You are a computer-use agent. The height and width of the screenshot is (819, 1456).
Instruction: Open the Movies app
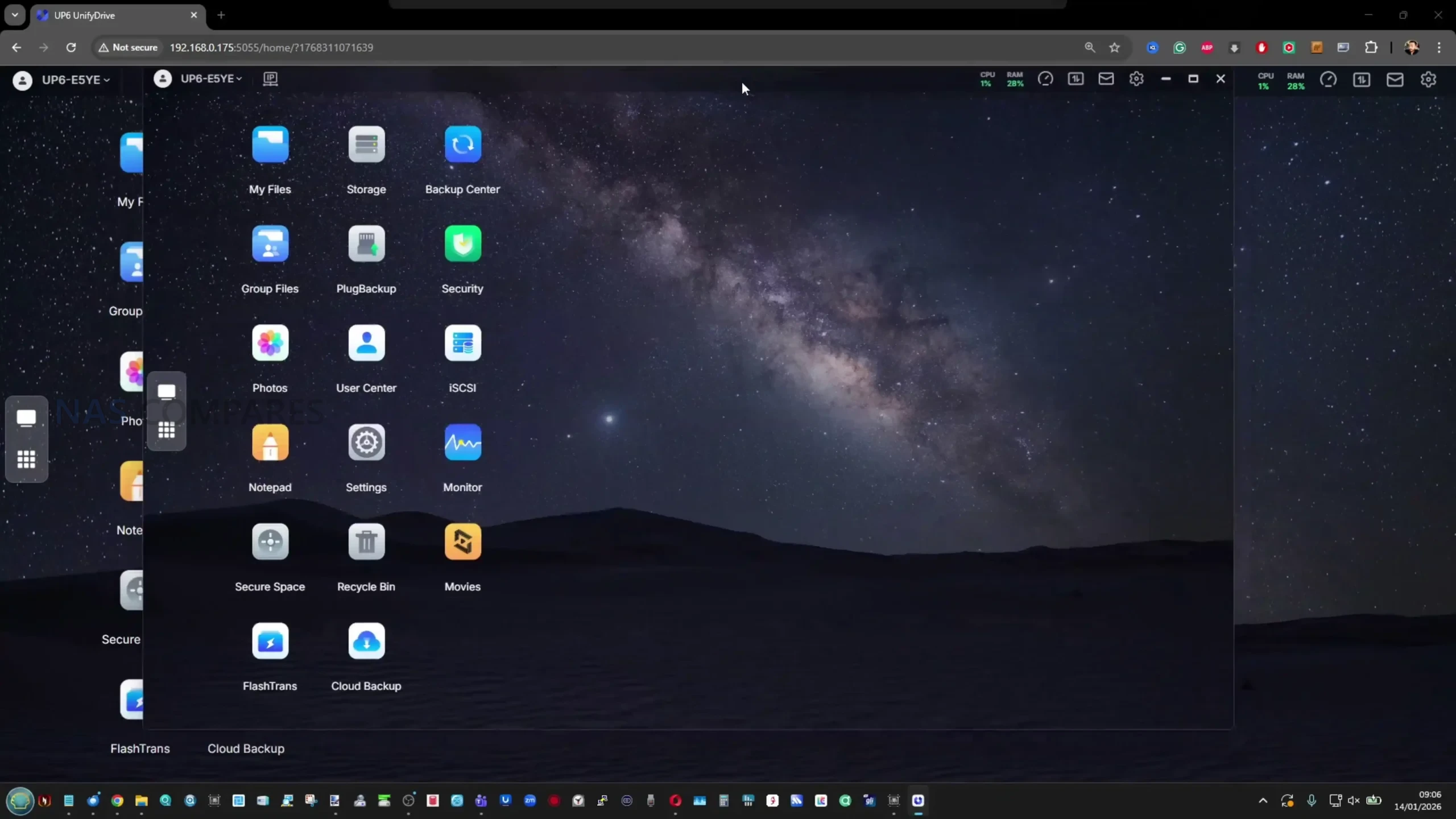(x=462, y=542)
